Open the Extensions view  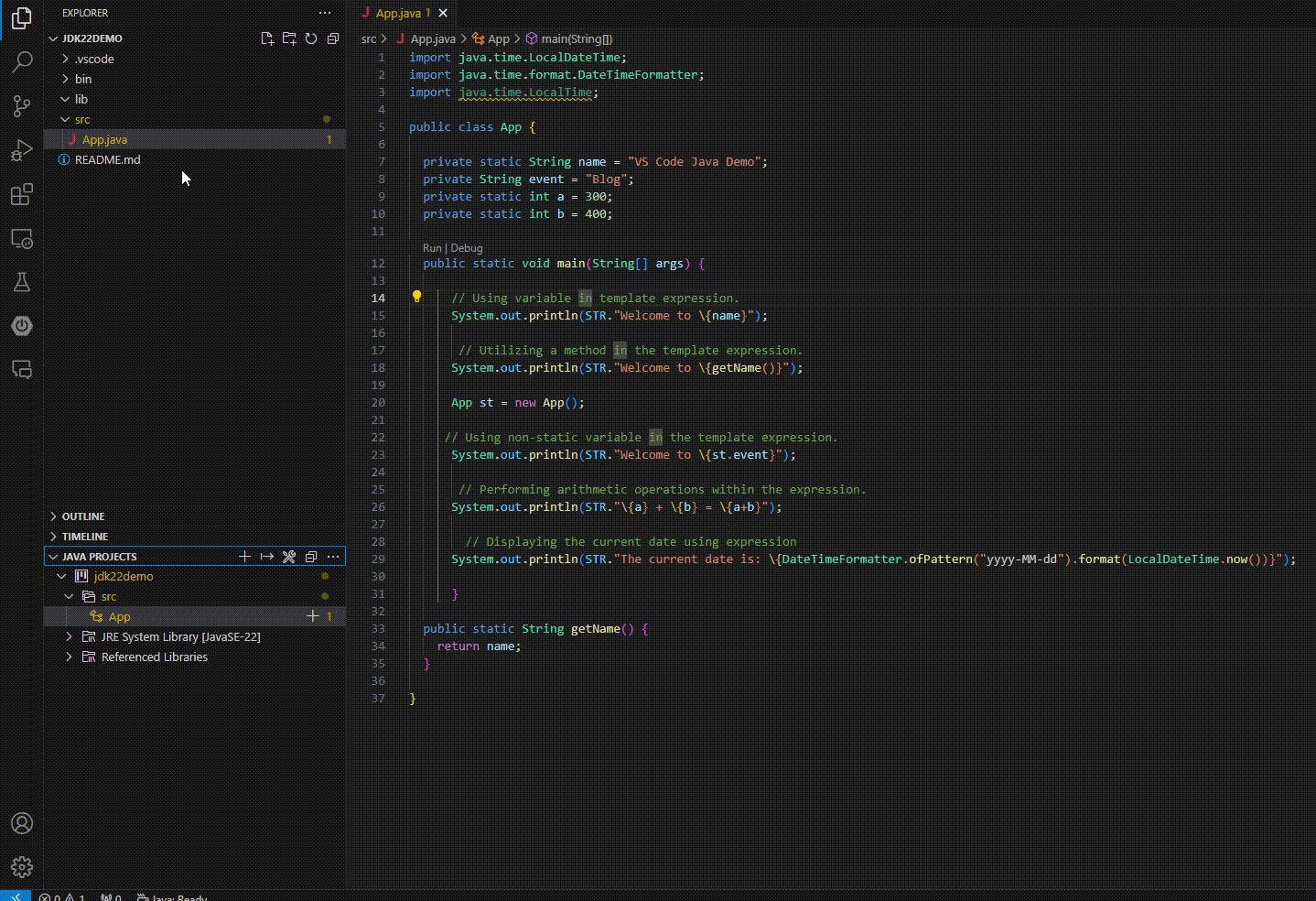pyautogui.click(x=21, y=194)
